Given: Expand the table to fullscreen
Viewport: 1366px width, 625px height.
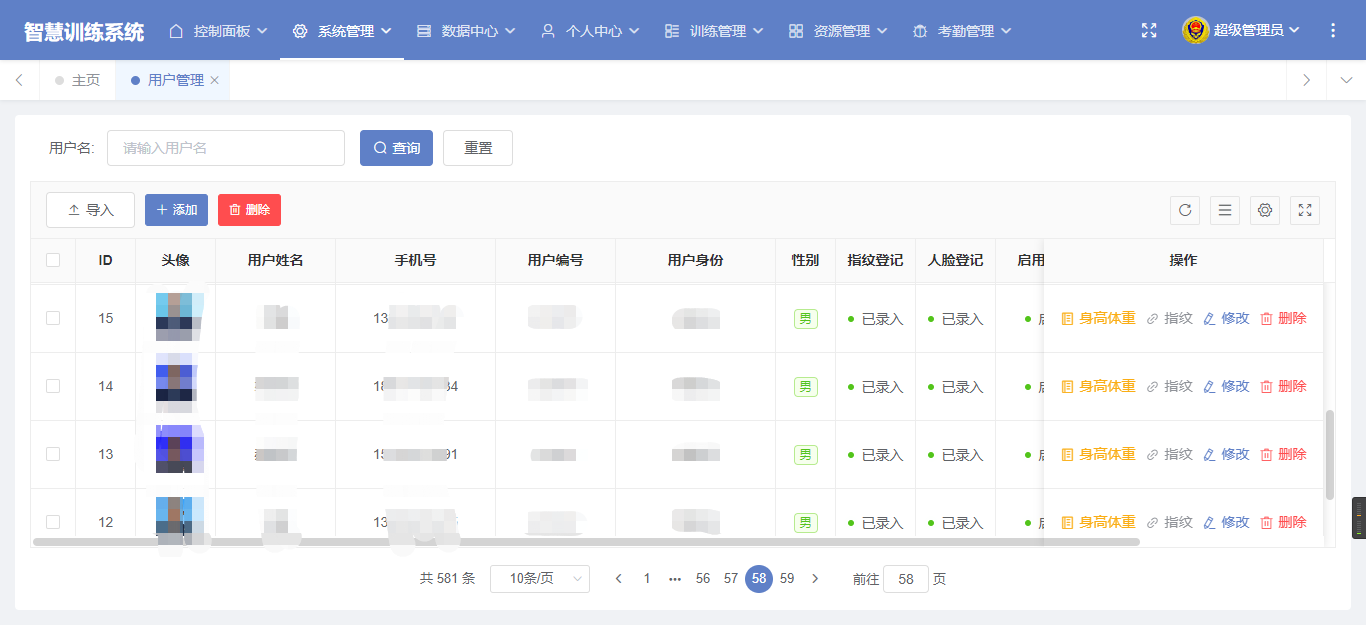Looking at the screenshot, I should [1305, 210].
